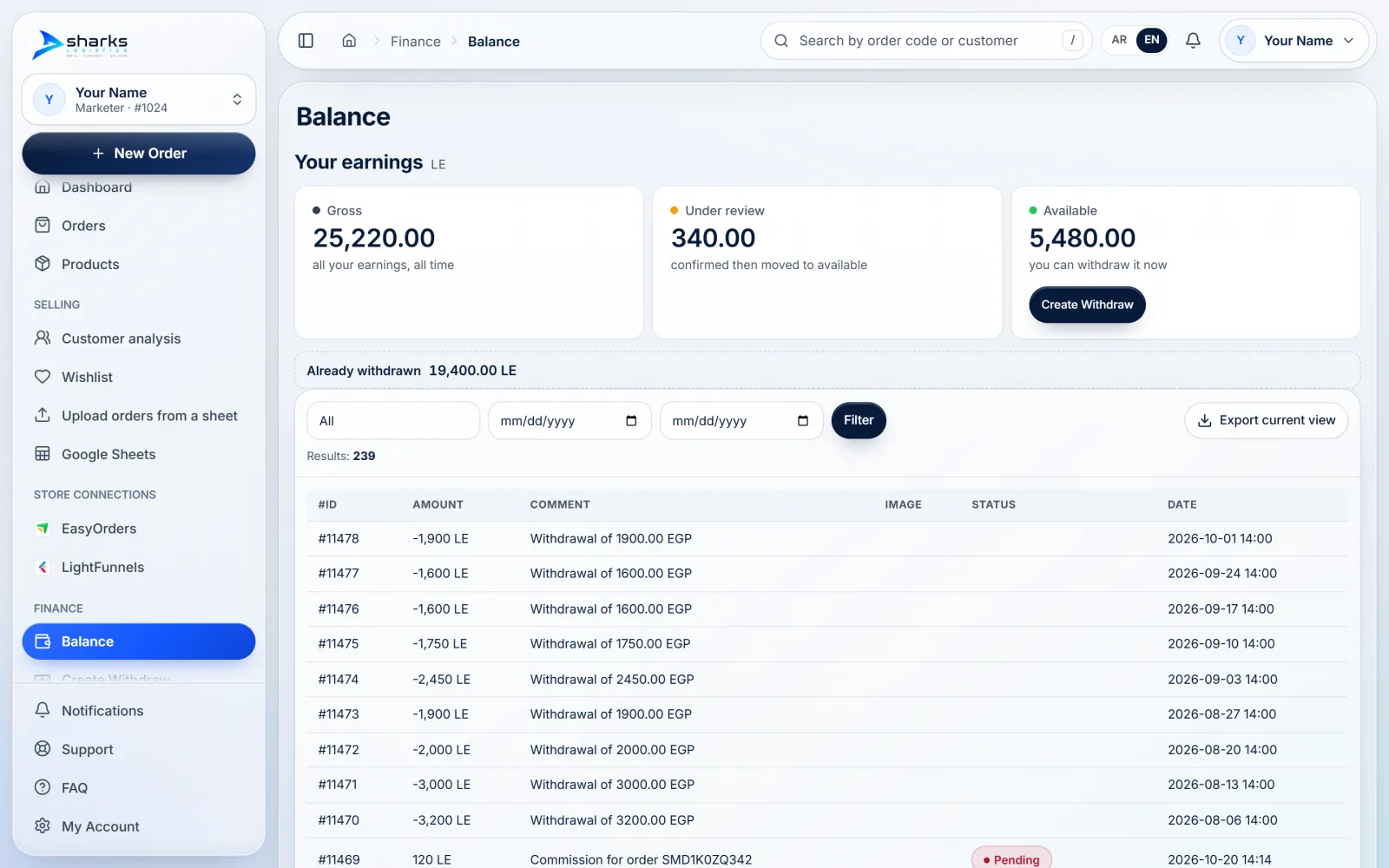Click the date 2026-08-20 14:00
1389x868 pixels.
click(x=1222, y=750)
